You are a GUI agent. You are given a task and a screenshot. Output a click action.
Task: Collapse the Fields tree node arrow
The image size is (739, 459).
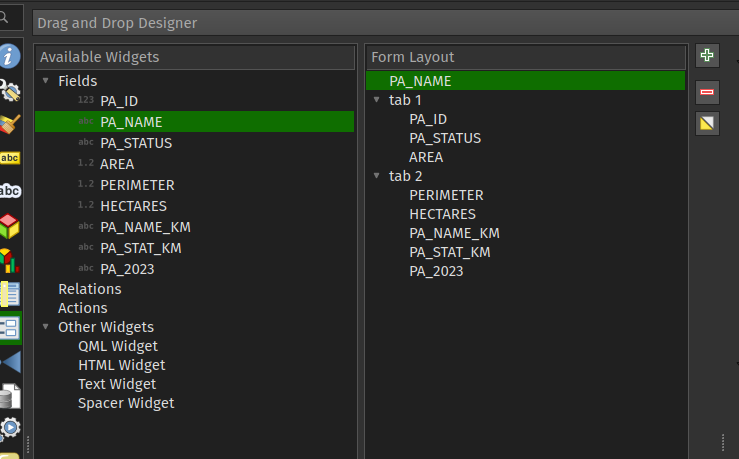45,81
